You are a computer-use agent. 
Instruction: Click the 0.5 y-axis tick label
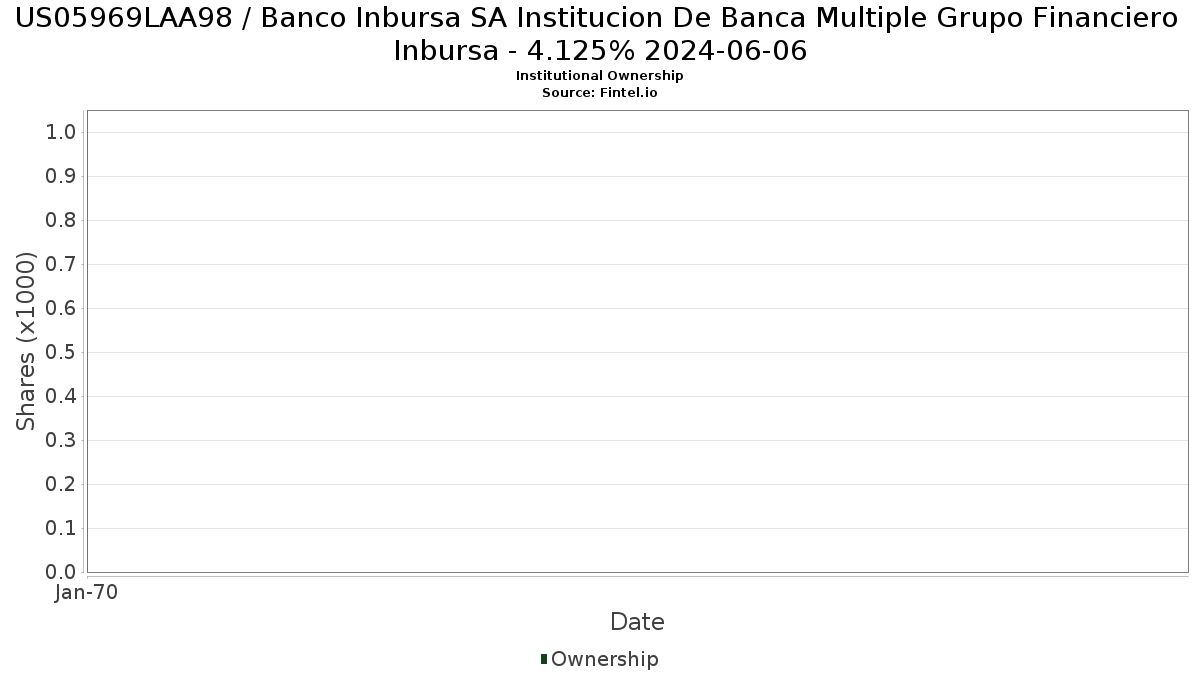coord(62,353)
